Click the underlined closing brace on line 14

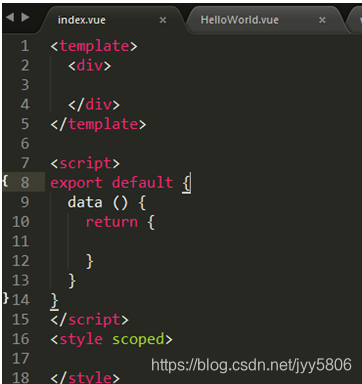(55, 301)
